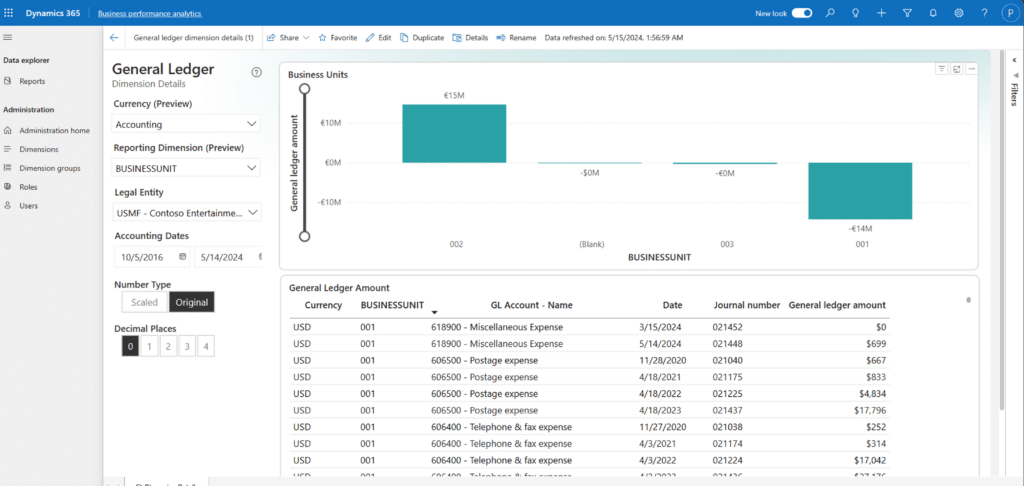Open Legal Entity dropdown USMF
This screenshot has width=1024, height=486.
click(x=187, y=212)
